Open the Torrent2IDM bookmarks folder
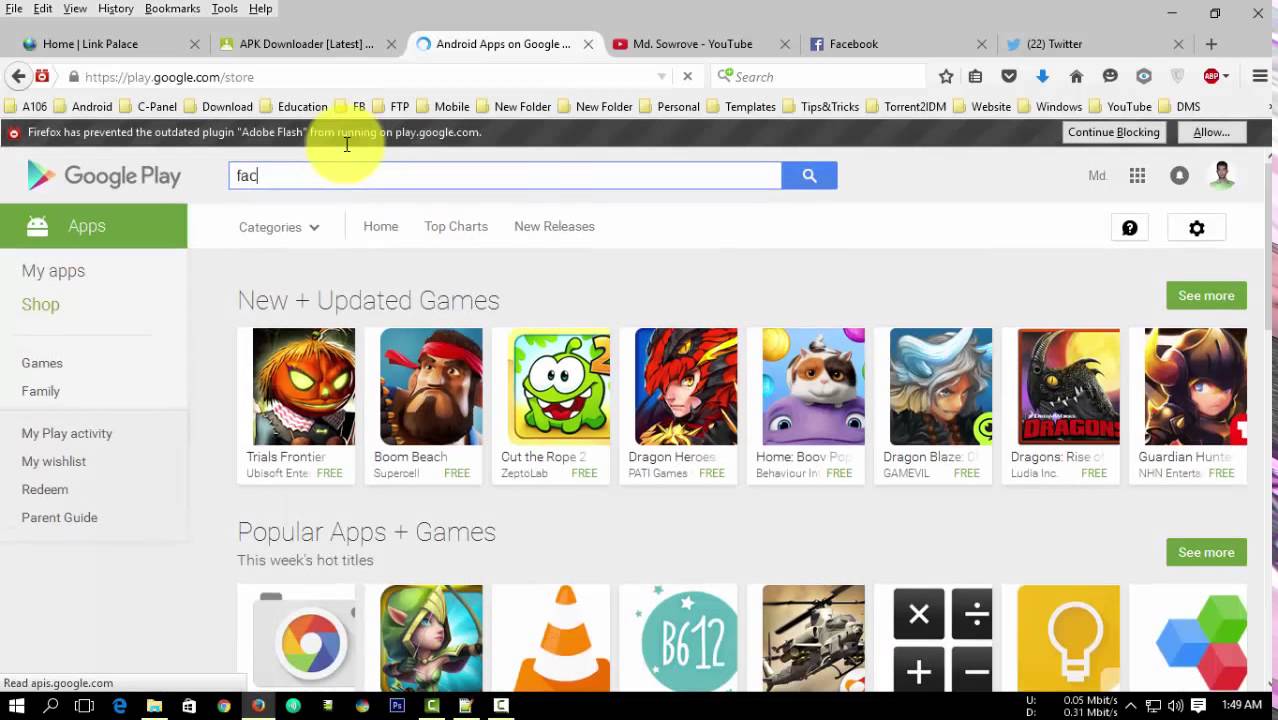 905,106
